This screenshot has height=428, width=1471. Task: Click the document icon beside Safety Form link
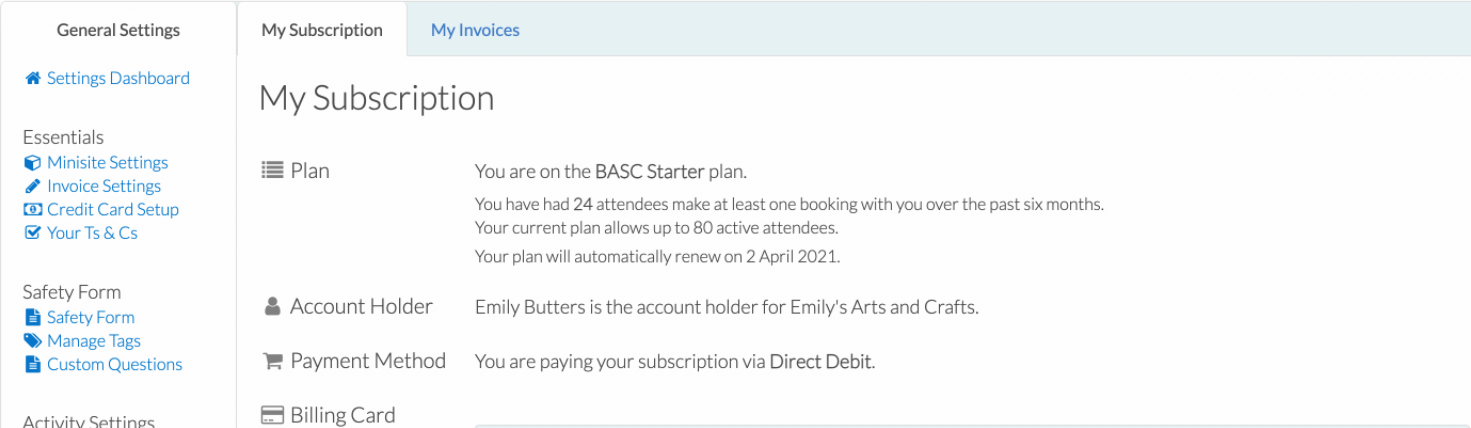[x=31, y=317]
